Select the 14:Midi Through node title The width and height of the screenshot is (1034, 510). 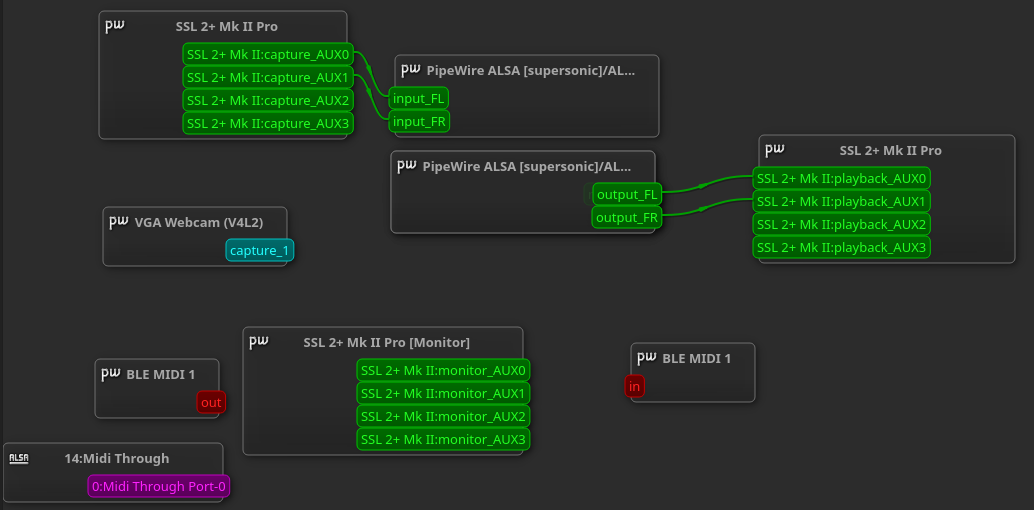[117, 458]
